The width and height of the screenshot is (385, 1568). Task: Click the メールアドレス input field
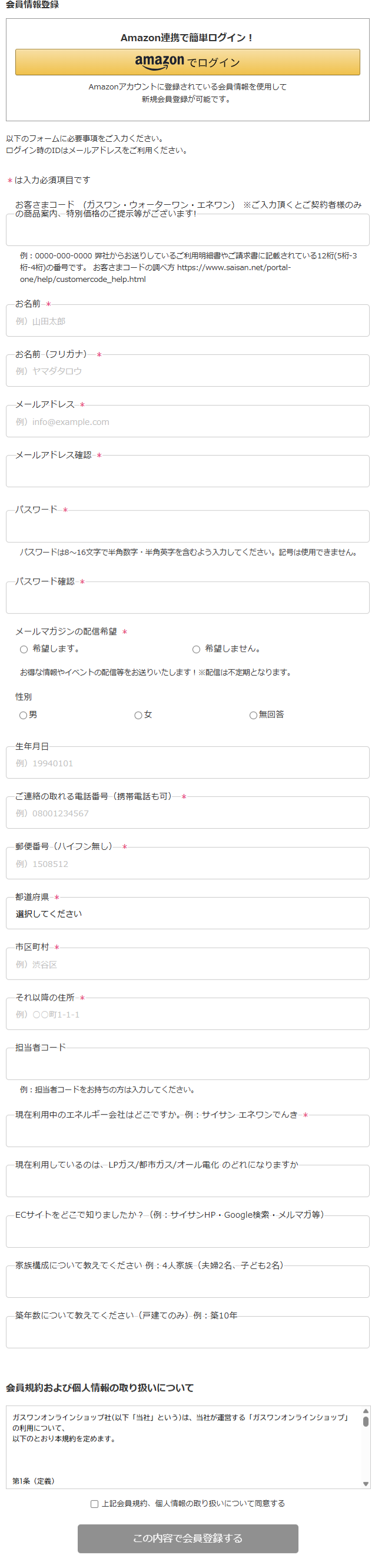(x=188, y=422)
